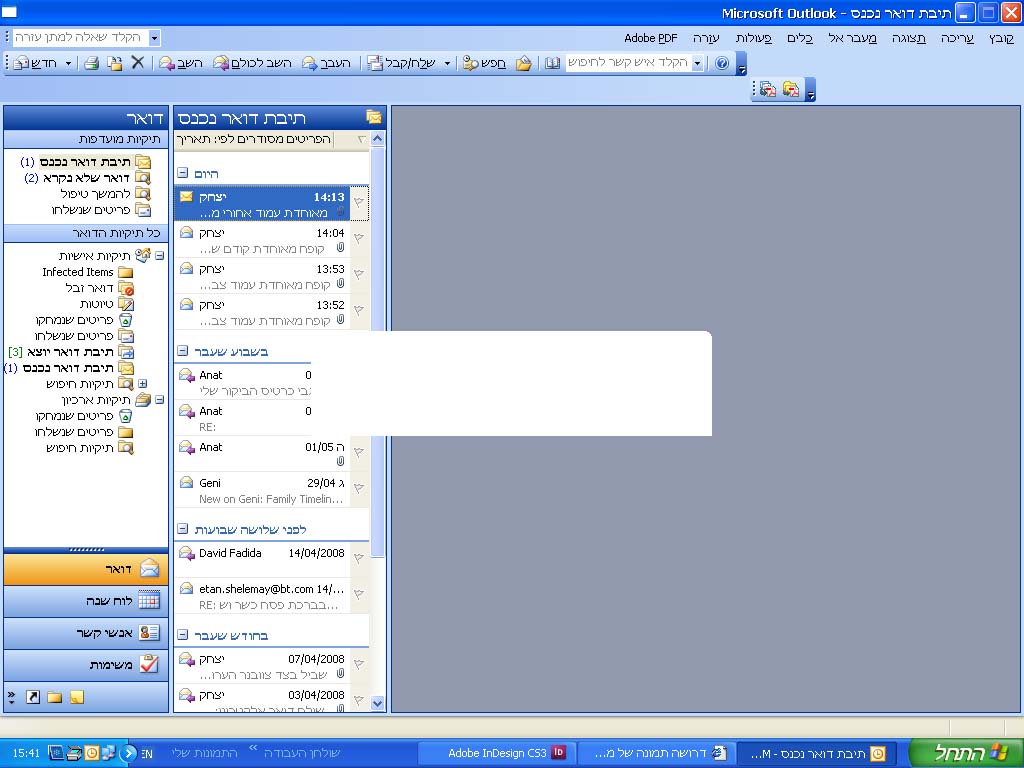Switch to the משימות tasks pane
1024x768 pixels.
(86, 665)
